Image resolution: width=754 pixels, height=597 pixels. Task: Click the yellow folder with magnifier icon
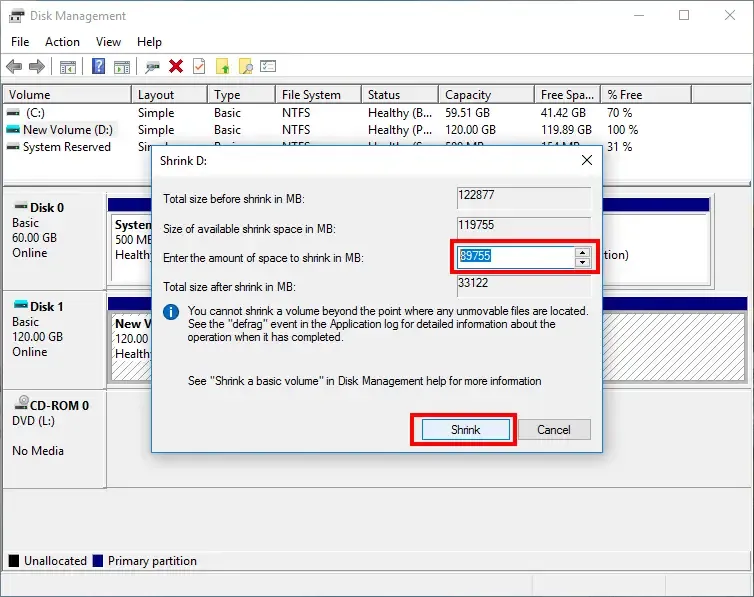click(x=246, y=66)
